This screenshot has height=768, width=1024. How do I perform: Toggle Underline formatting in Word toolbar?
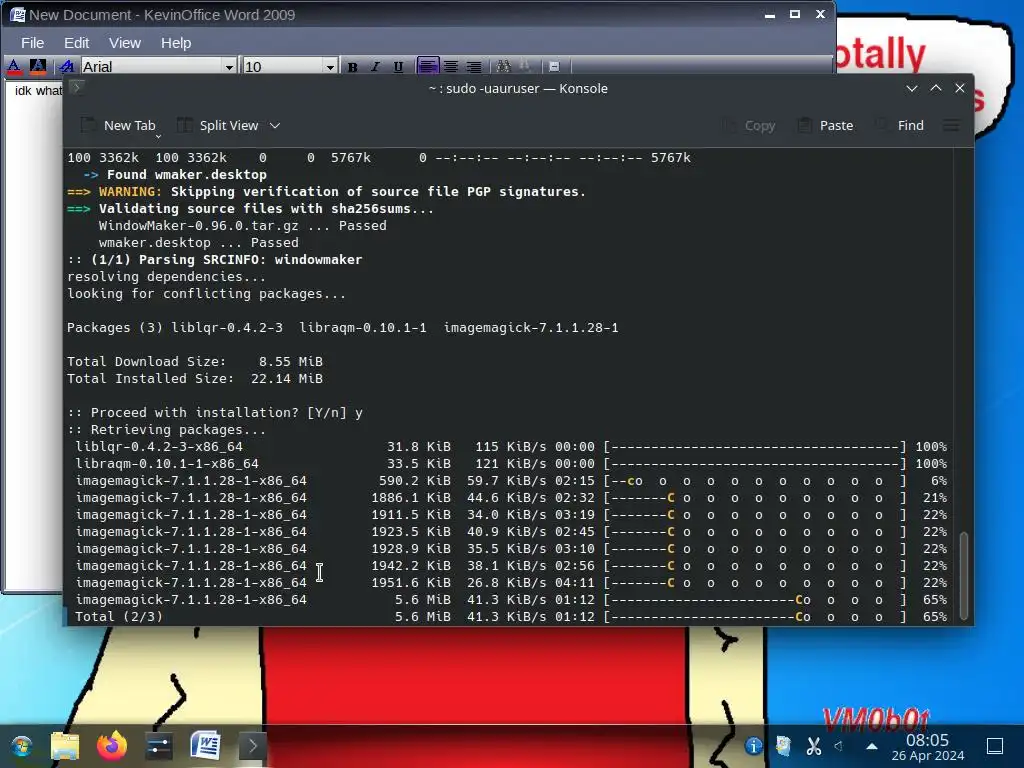point(398,67)
